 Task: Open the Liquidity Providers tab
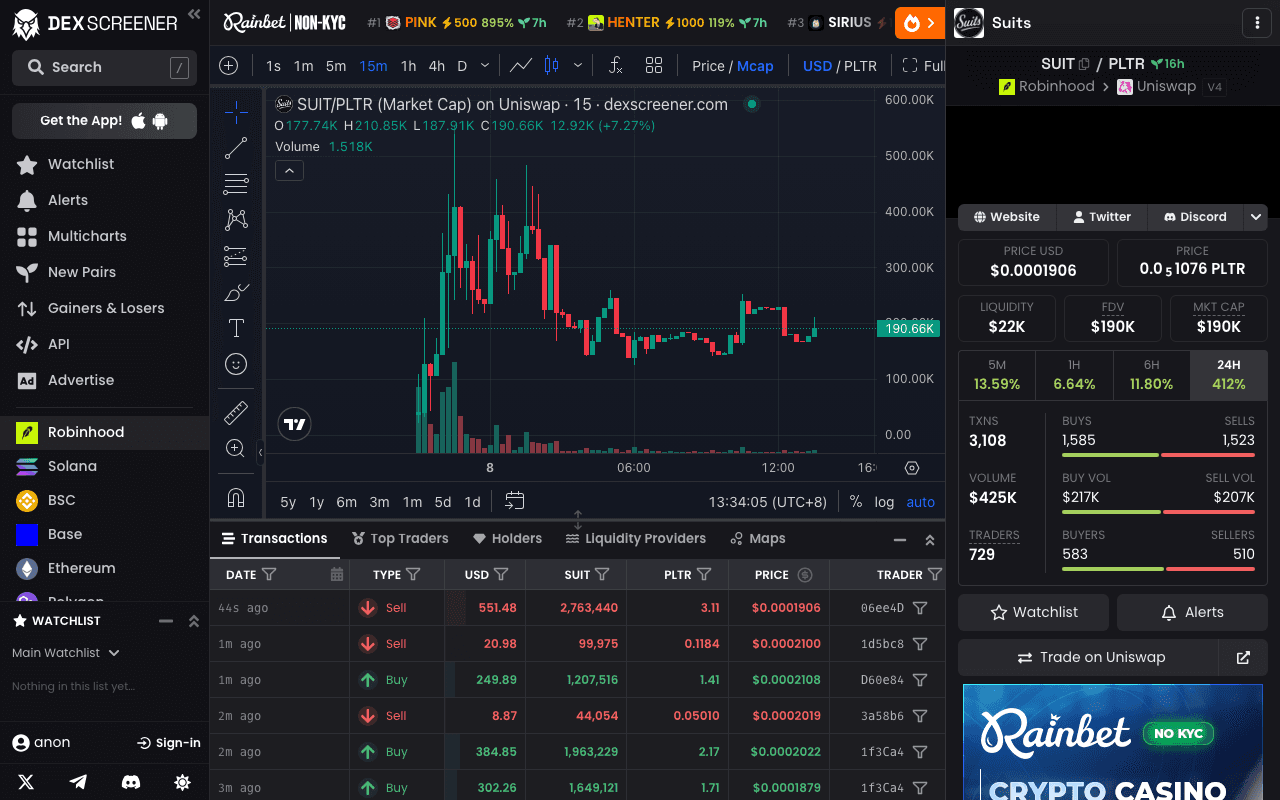click(636, 538)
